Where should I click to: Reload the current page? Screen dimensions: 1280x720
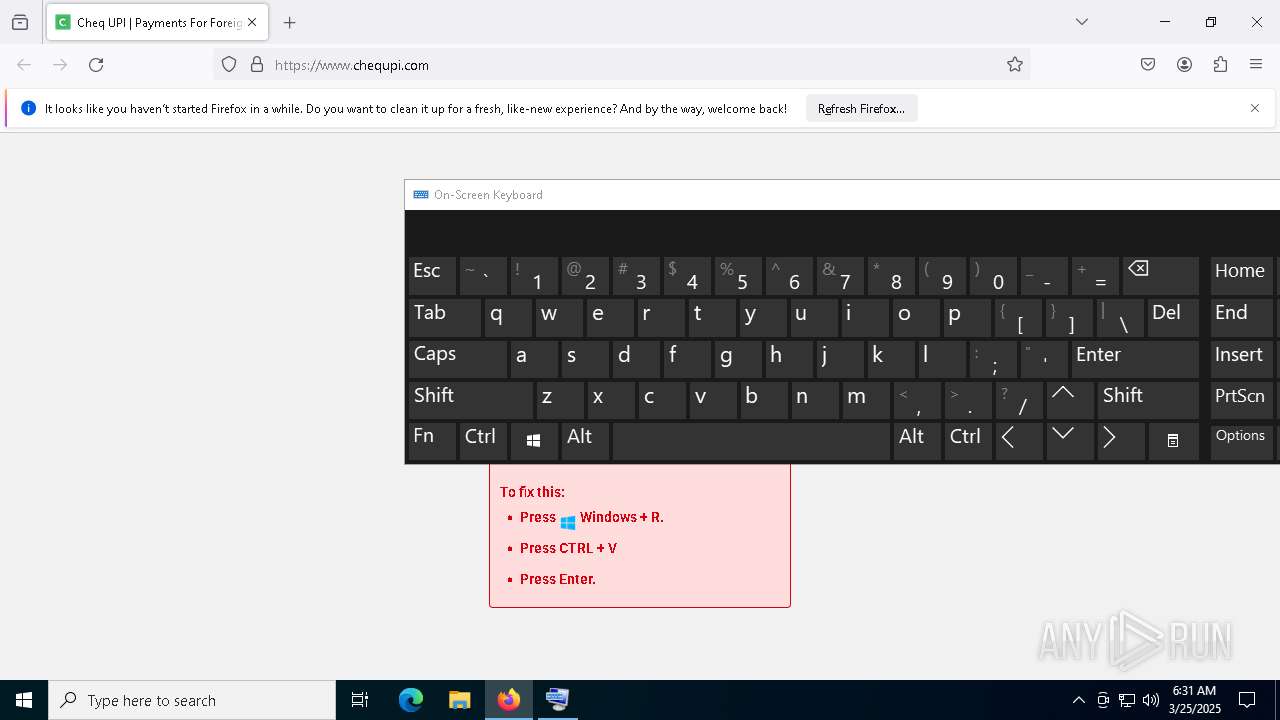[x=96, y=65]
